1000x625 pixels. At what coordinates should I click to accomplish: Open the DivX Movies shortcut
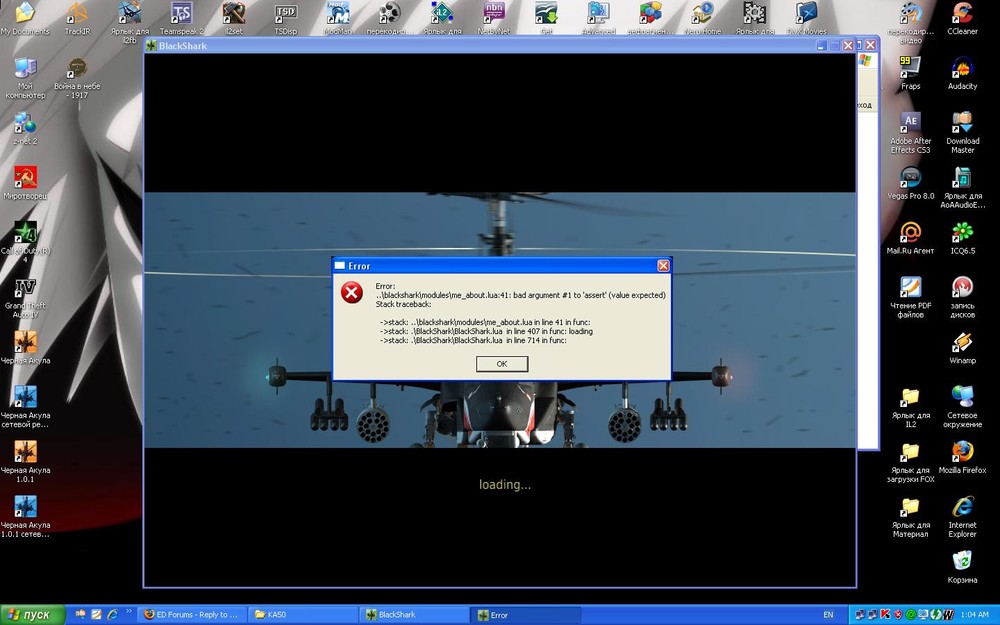click(x=807, y=18)
